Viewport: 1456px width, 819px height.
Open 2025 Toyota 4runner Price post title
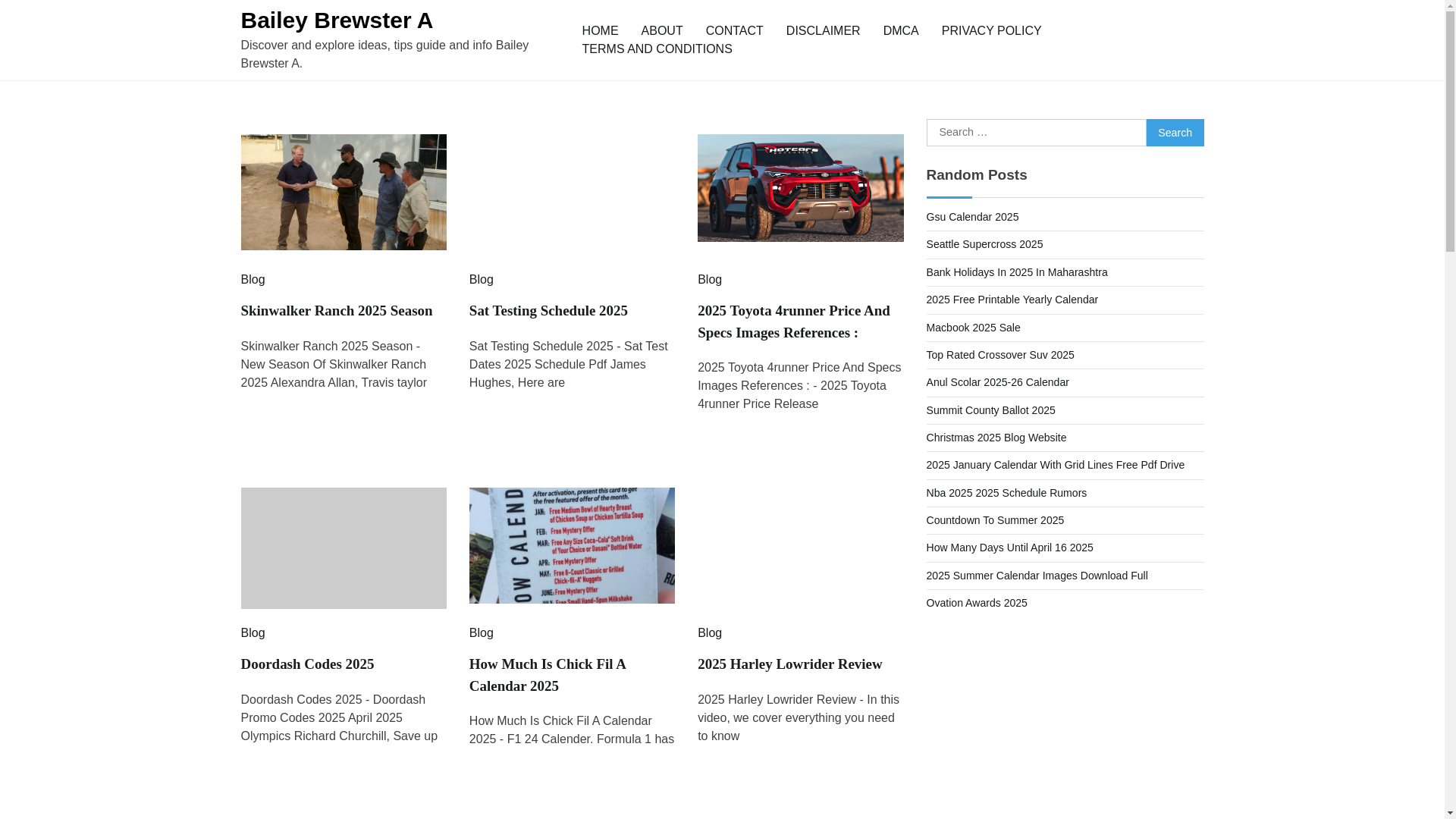(793, 322)
